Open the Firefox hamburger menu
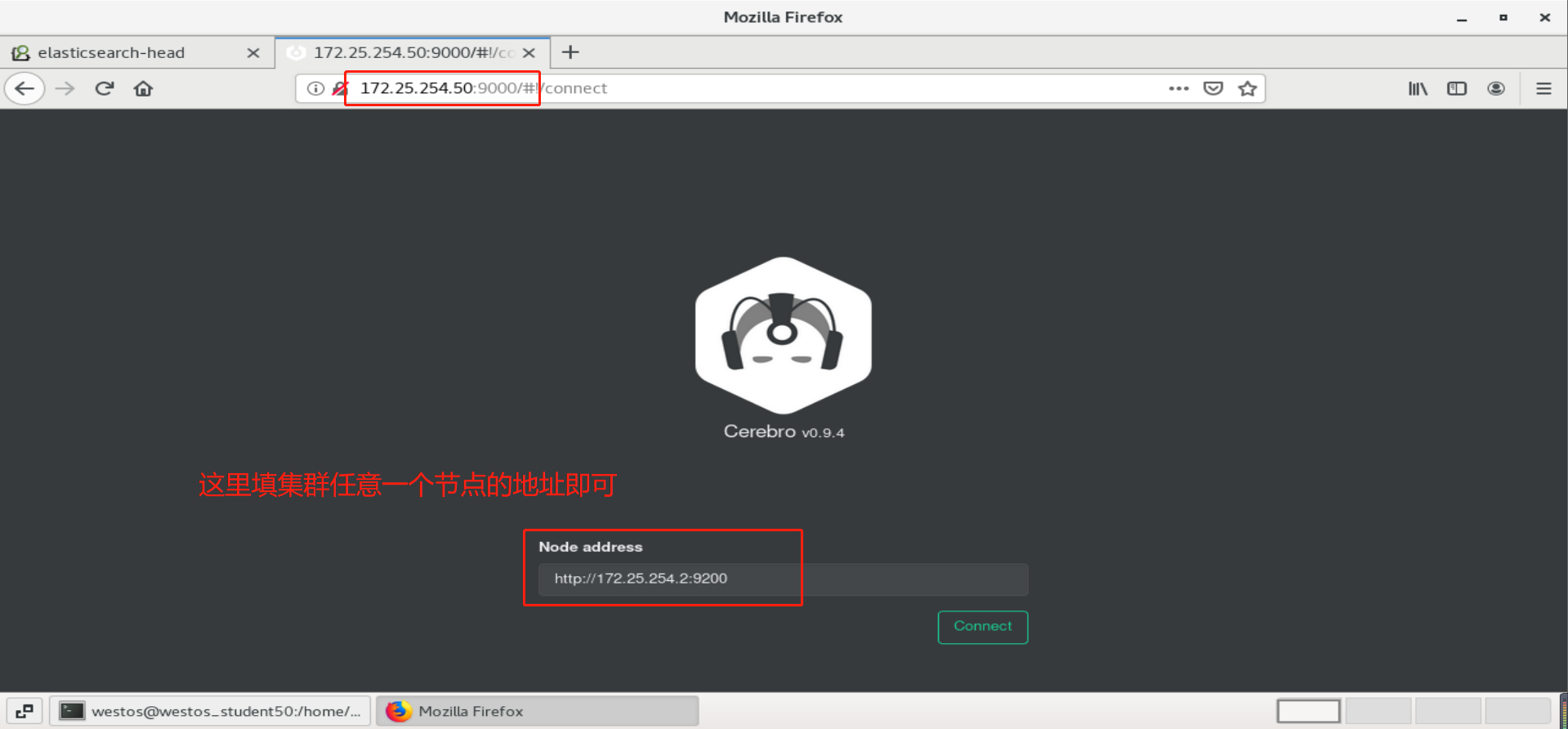 (x=1543, y=88)
